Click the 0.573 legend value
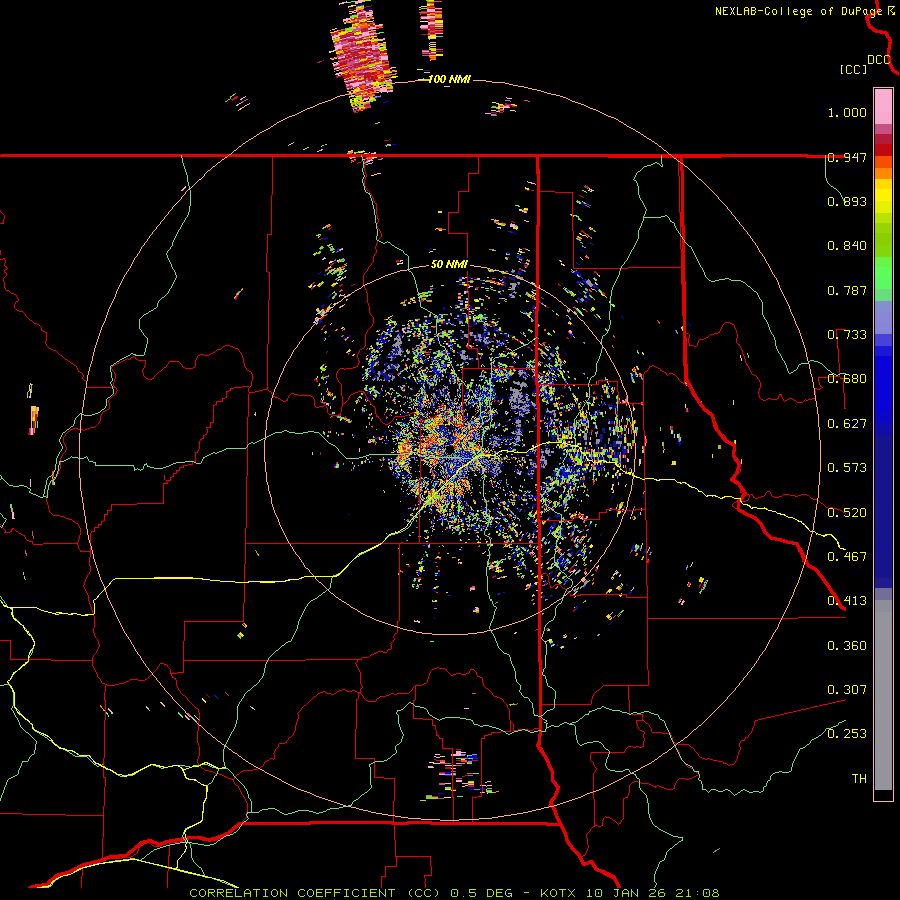This screenshot has width=900, height=900. 847,468
